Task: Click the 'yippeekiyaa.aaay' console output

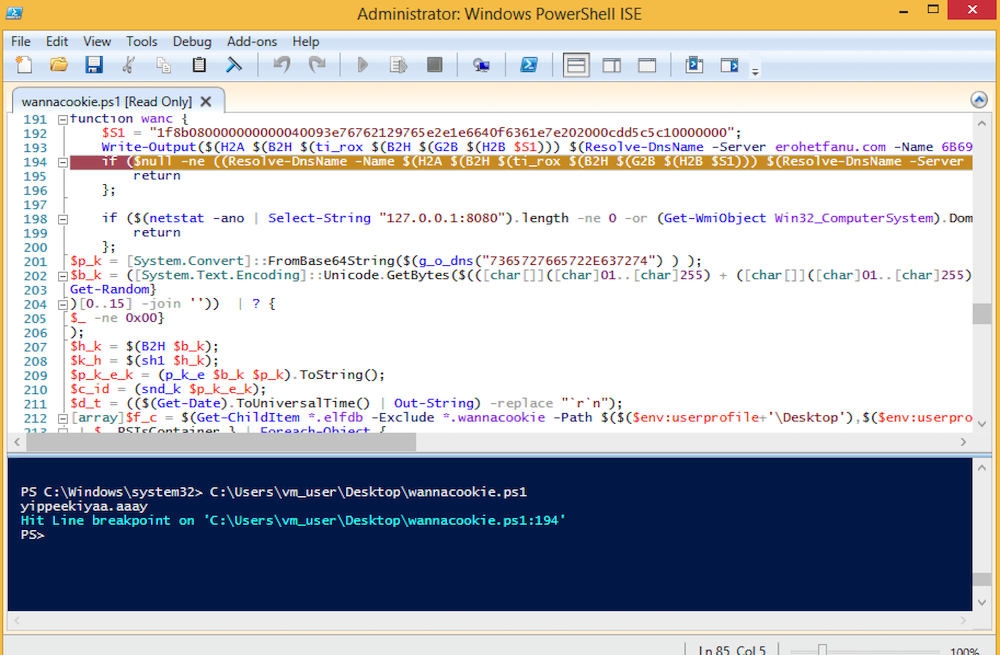Action: tap(84, 506)
